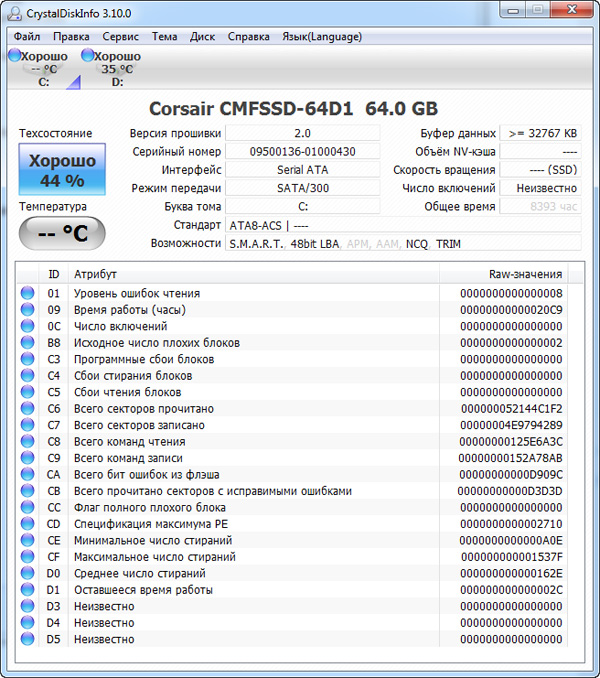
Task: Click status orb for attribute 01 read errors
Action: (x=27, y=294)
